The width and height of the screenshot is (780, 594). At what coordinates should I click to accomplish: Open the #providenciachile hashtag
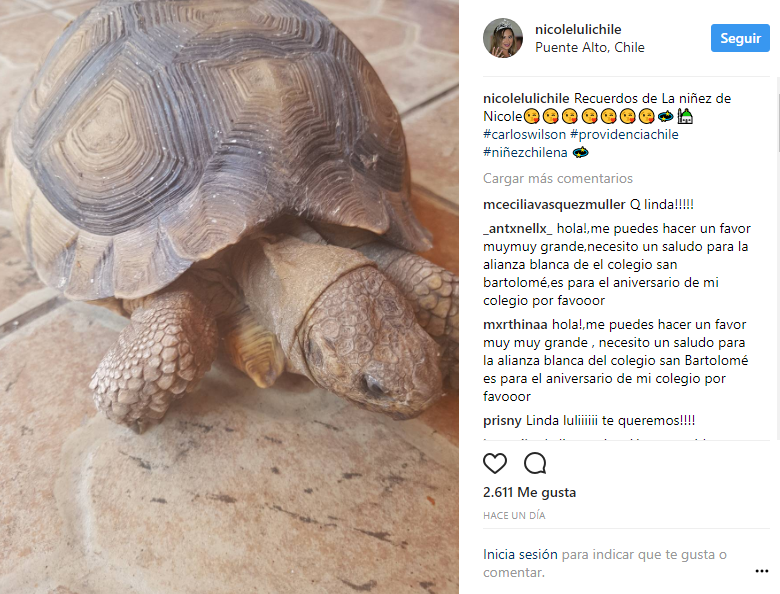tap(624, 134)
